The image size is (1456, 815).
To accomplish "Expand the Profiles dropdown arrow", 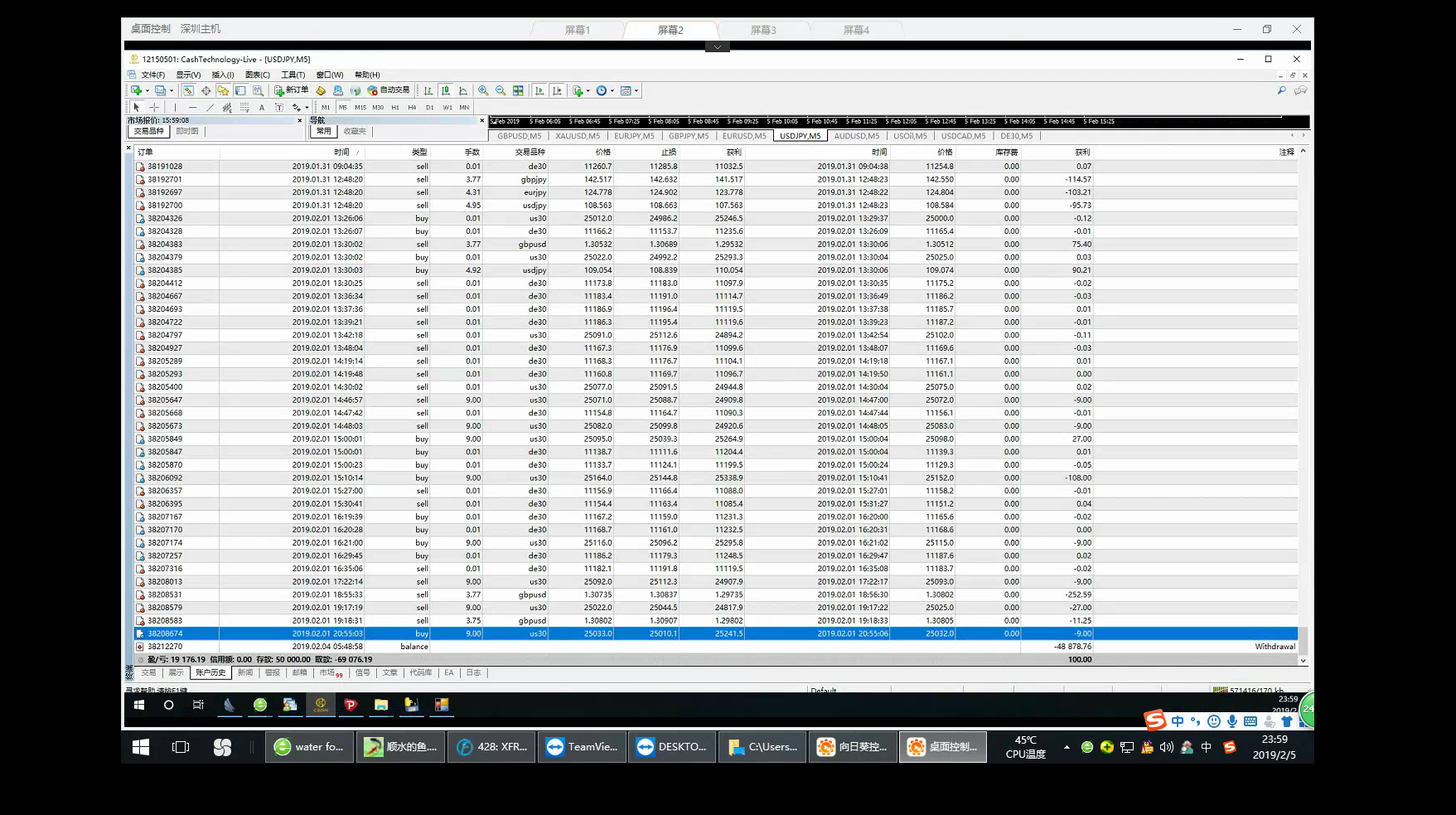I will click(172, 91).
